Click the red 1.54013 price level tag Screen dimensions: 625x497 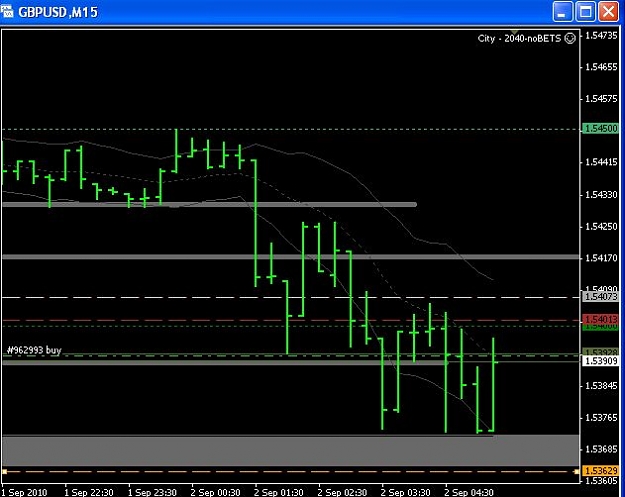click(x=600, y=319)
